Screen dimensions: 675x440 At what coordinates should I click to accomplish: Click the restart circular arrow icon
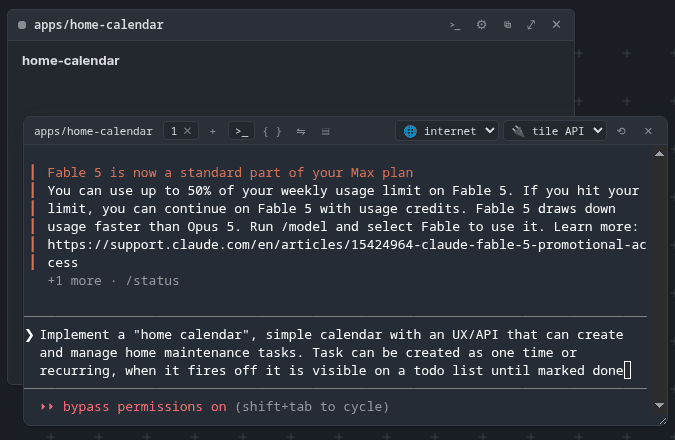click(621, 131)
